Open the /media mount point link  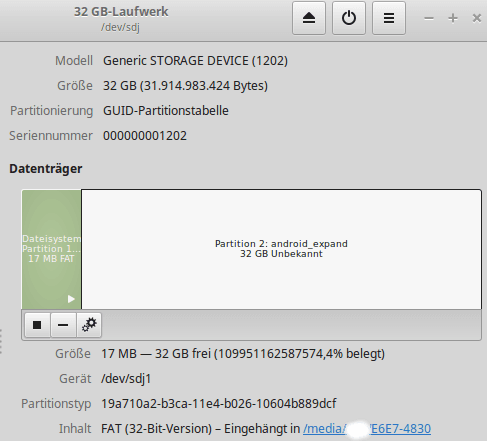(367, 429)
